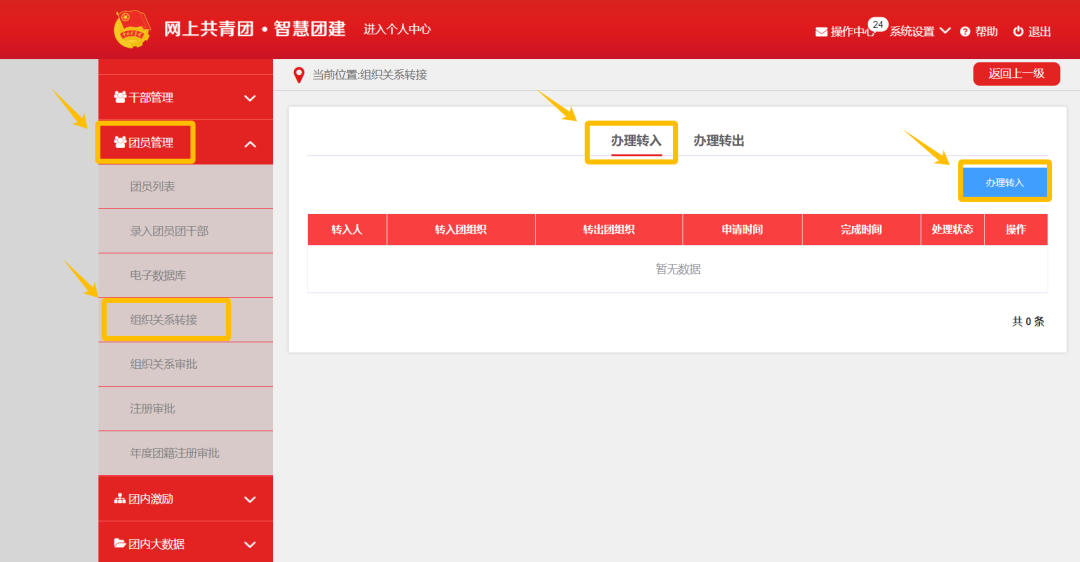Open 年度团籍注册审批 in the sidebar

pos(185,453)
